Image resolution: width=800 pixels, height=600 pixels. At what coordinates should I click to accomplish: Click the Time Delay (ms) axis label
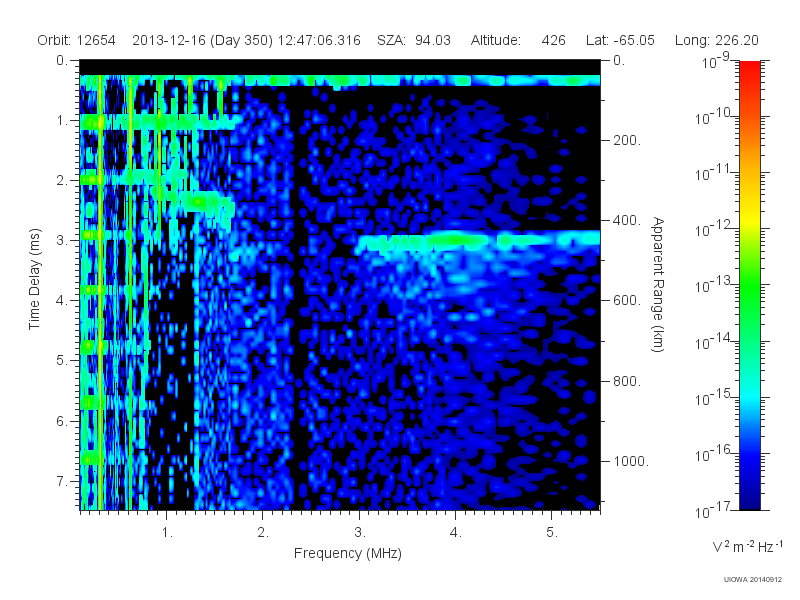34,279
